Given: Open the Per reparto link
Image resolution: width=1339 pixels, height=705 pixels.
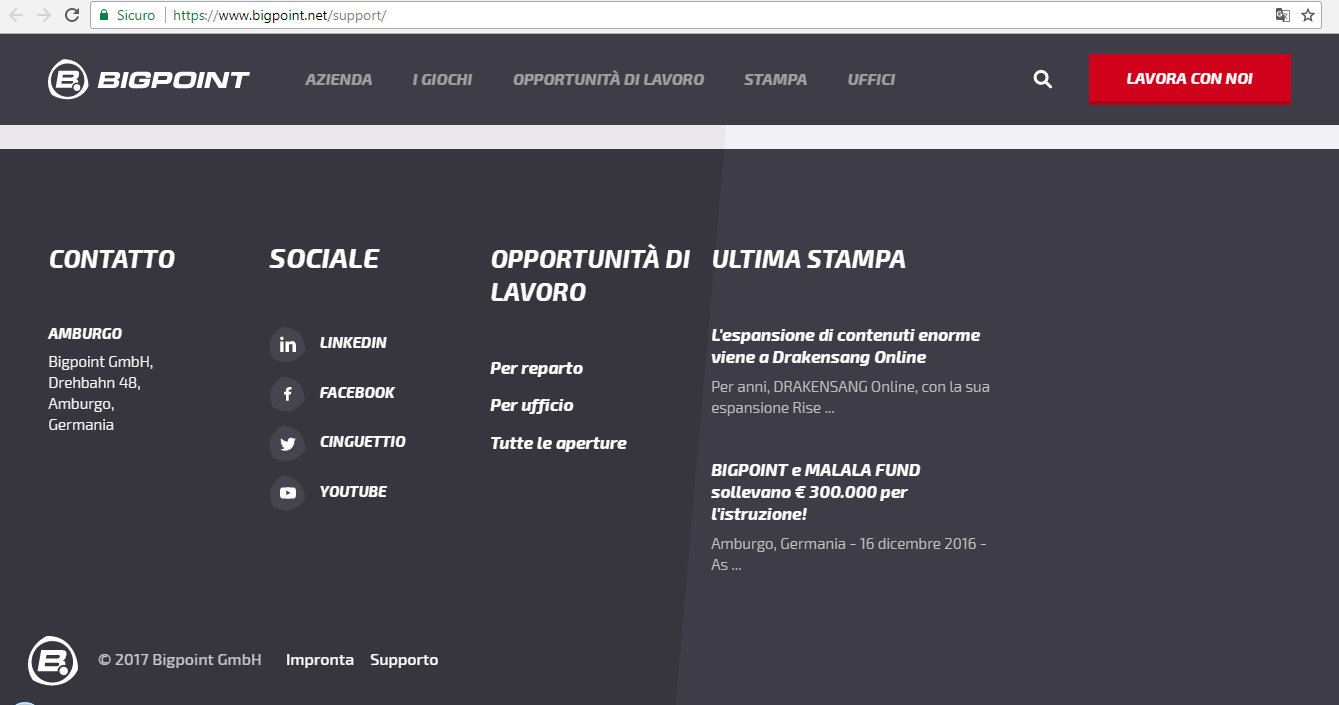Looking at the screenshot, I should click(x=536, y=368).
